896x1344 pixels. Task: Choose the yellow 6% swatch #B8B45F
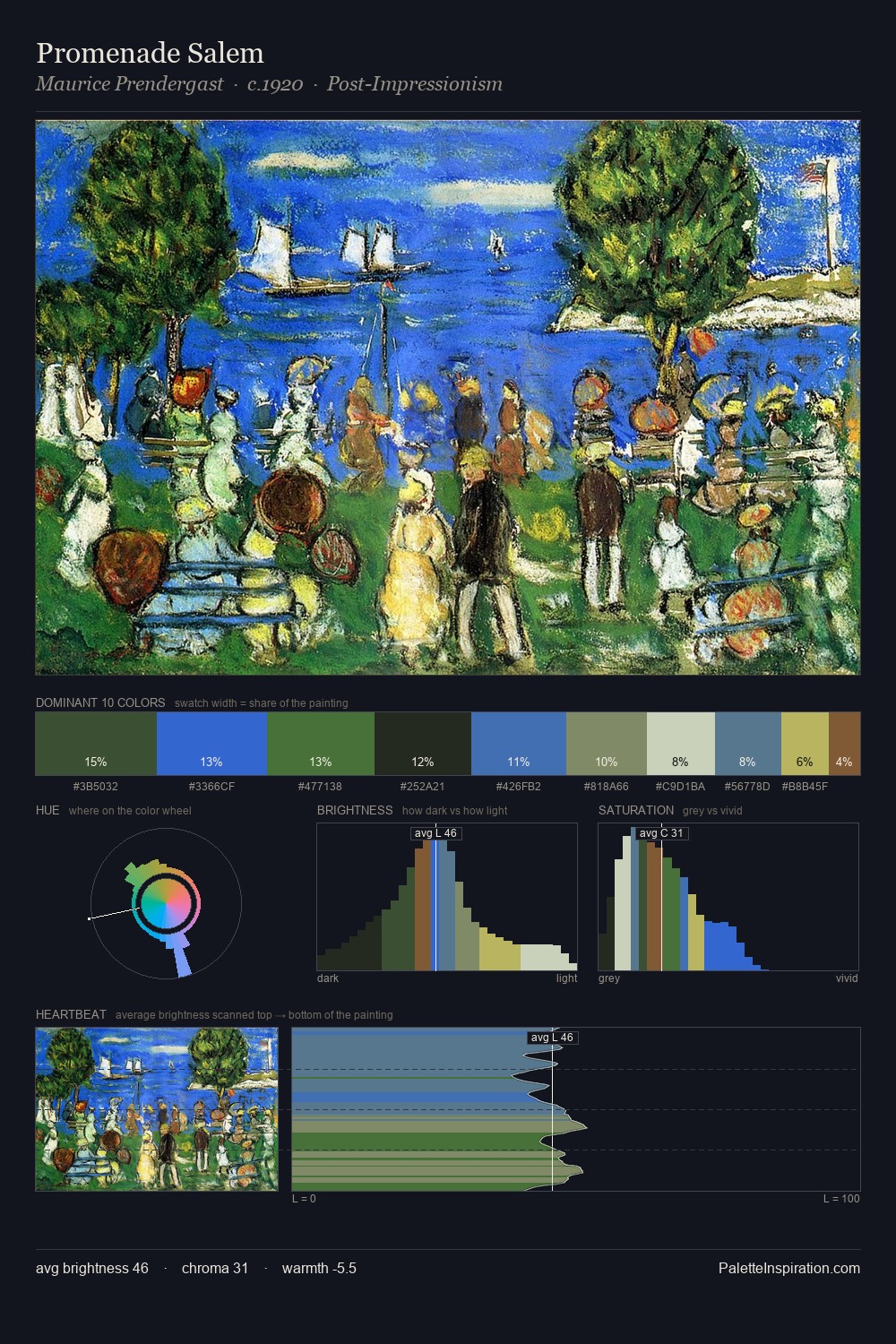[x=805, y=744]
